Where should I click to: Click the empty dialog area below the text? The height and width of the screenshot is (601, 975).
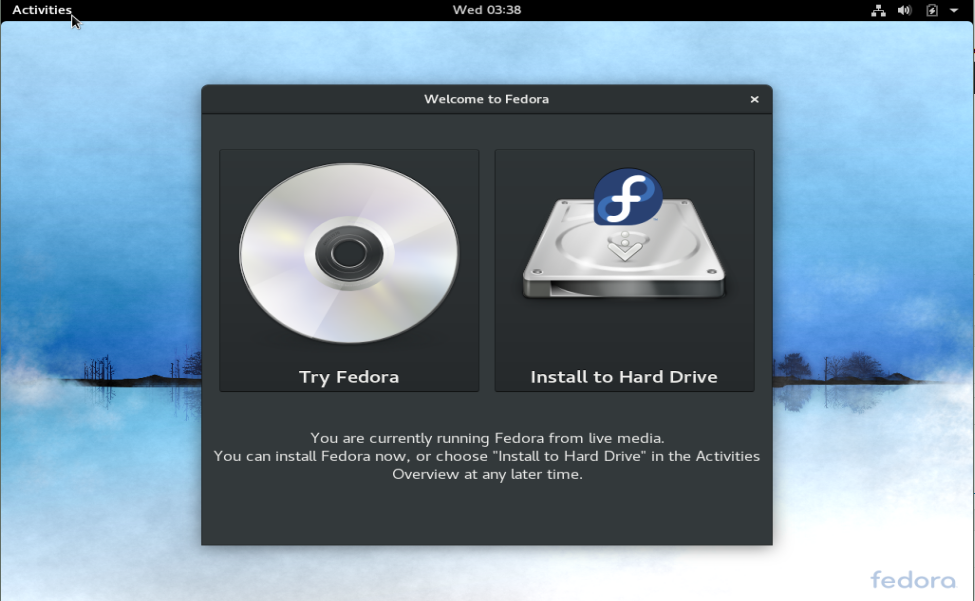click(486, 515)
